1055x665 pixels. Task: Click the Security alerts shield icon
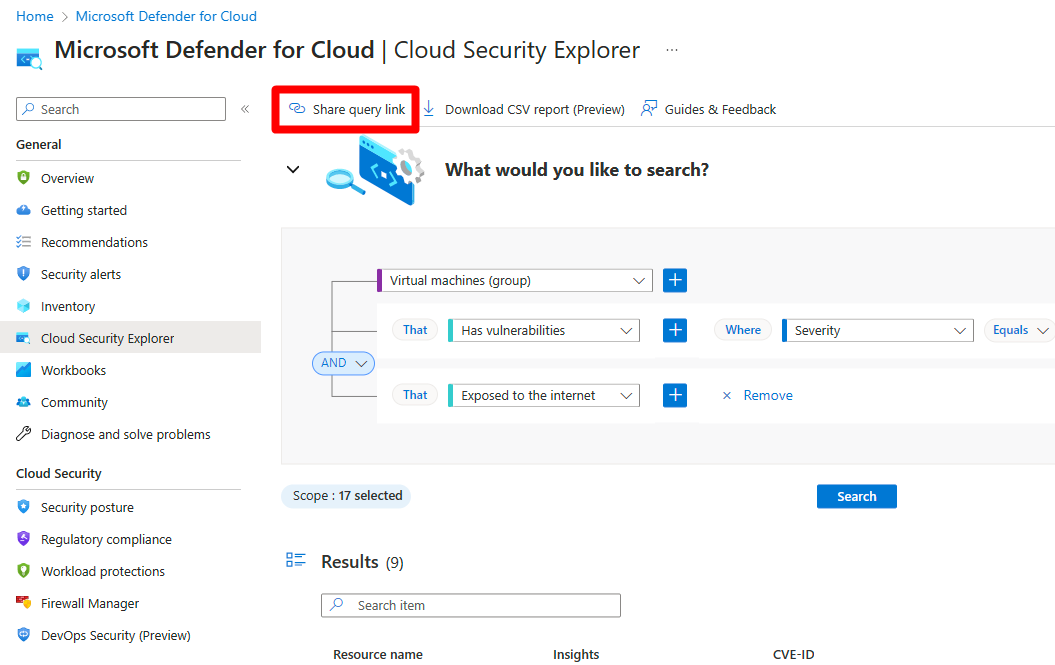pos(24,274)
